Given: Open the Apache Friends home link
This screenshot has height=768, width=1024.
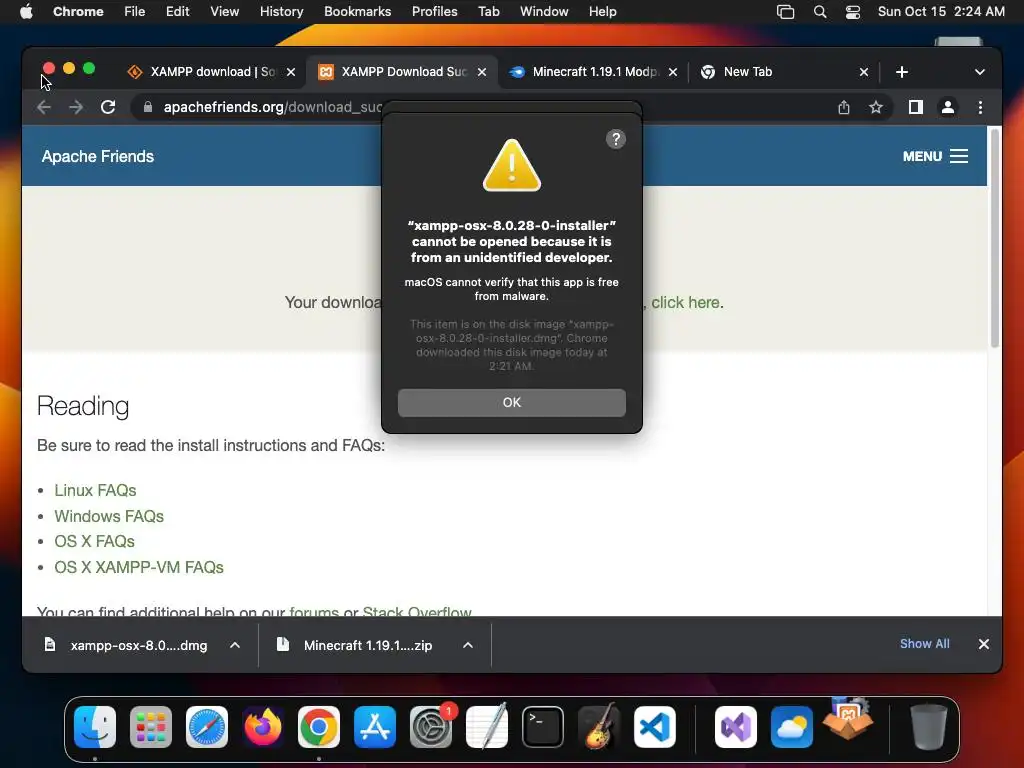Looking at the screenshot, I should point(98,156).
